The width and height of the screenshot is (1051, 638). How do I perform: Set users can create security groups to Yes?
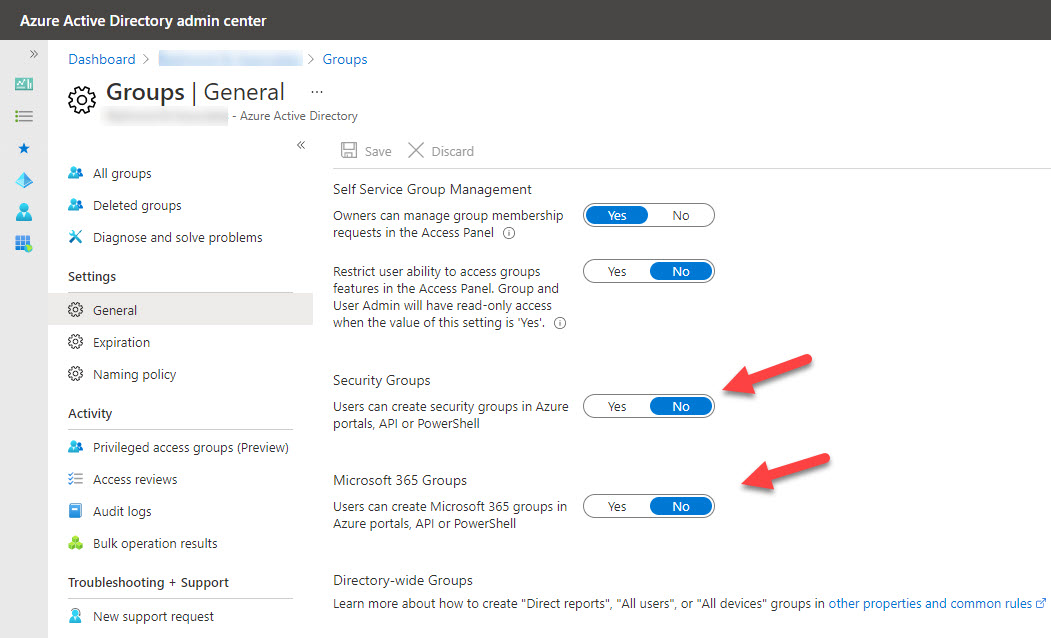(x=617, y=406)
